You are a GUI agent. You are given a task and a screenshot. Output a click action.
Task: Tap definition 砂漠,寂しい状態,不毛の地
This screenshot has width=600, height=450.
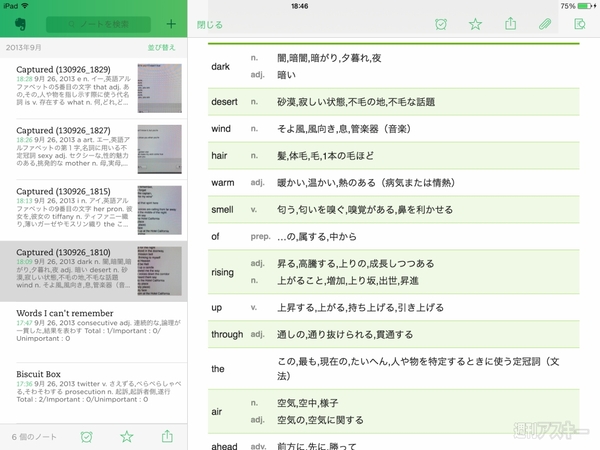(x=356, y=102)
